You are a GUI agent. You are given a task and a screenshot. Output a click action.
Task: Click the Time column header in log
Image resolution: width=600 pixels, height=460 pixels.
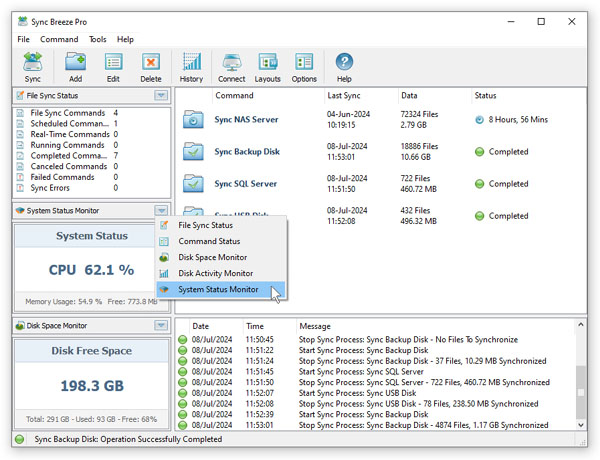click(x=269, y=326)
